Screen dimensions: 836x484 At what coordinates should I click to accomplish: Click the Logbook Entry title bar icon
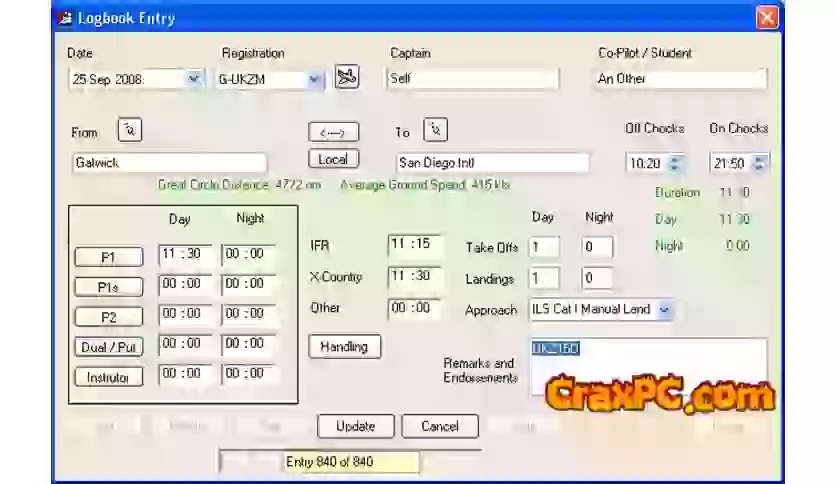pos(65,19)
